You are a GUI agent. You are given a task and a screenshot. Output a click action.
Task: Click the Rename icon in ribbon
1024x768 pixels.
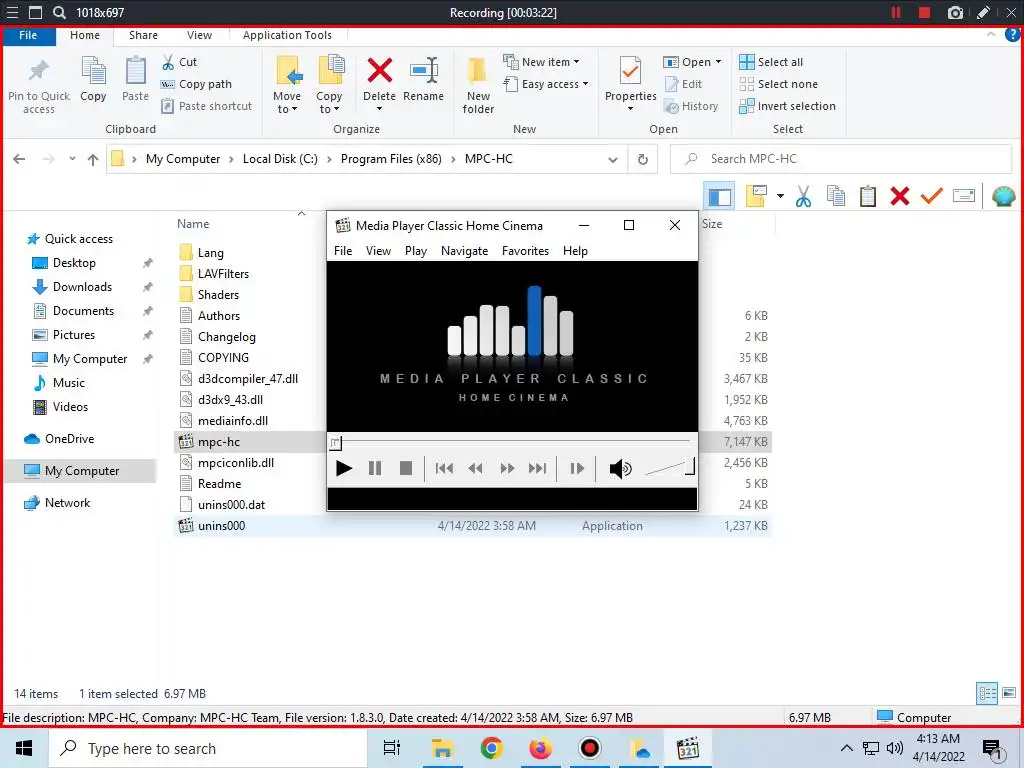coord(423,71)
